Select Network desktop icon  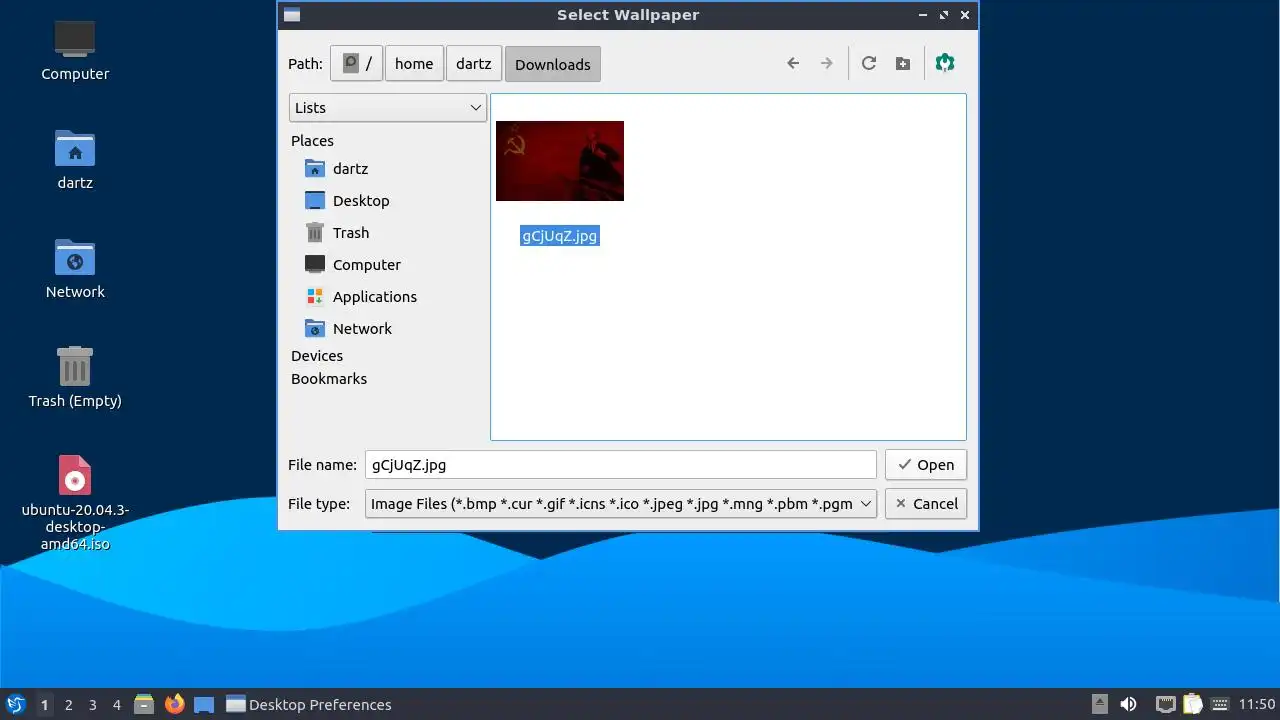[75, 268]
